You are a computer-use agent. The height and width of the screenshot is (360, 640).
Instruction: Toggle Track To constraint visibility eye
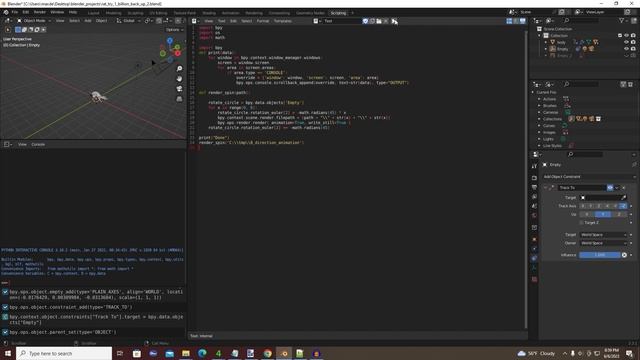pos(610,188)
